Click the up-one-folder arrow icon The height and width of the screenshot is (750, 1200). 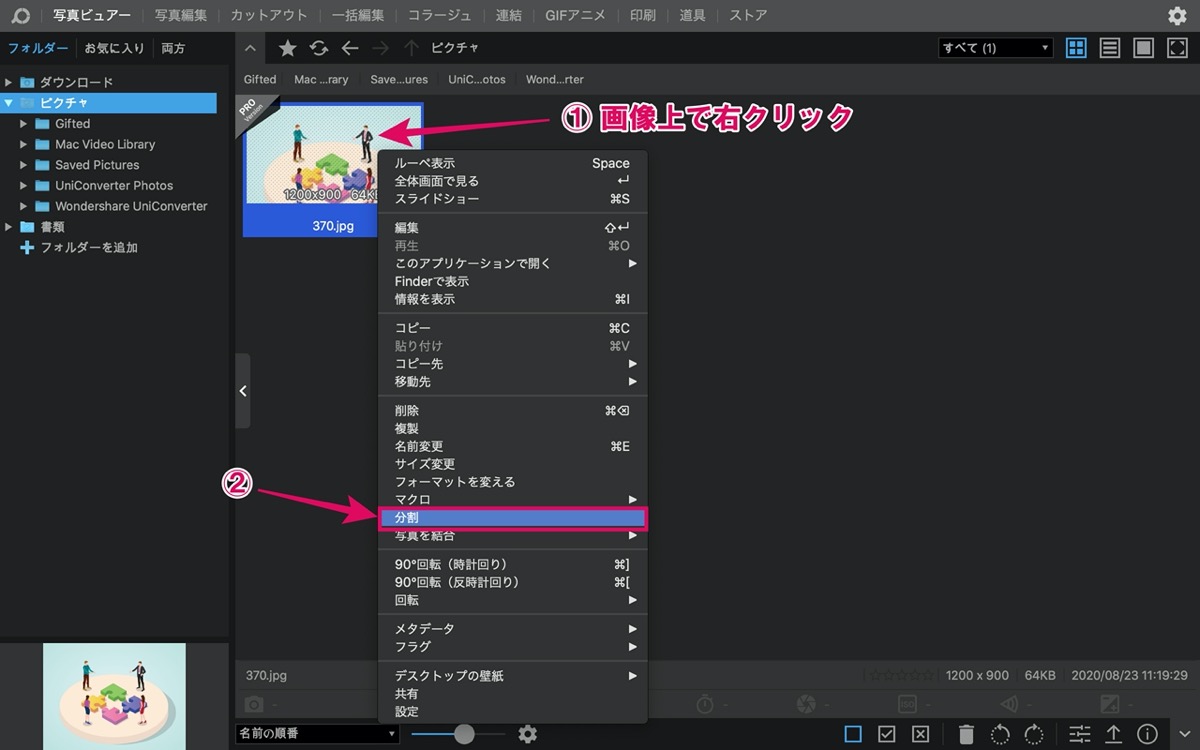pos(411,48)
